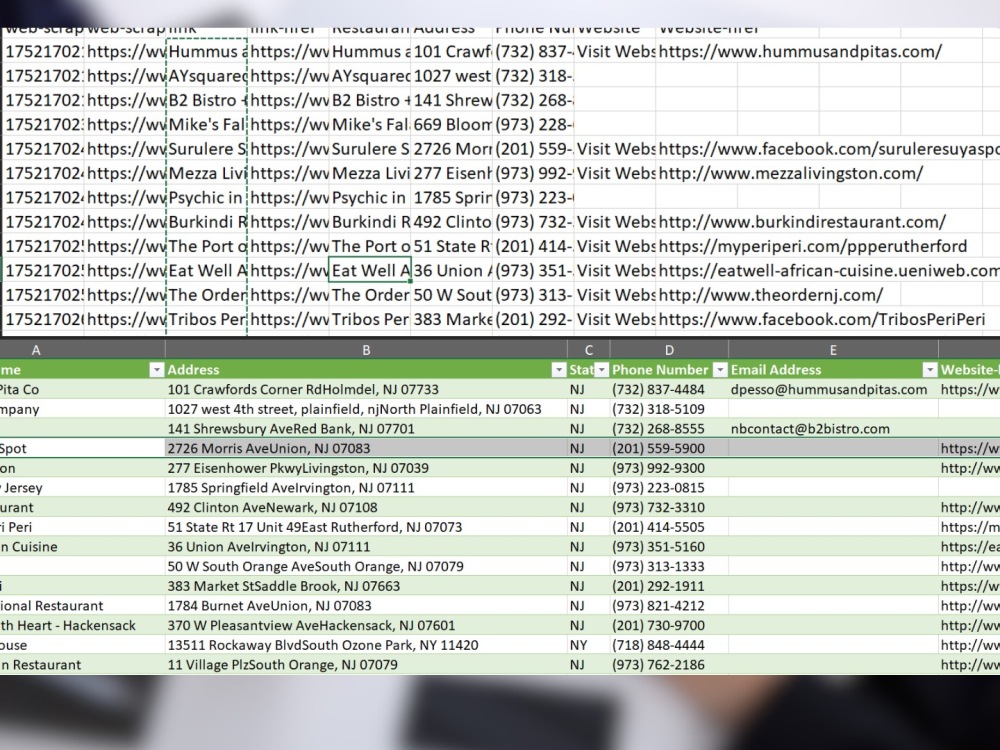The image size is (1000, 750).
Task: Select phone number (718) 848-4444
Action: pyautogui.click(x=669, y=645)
